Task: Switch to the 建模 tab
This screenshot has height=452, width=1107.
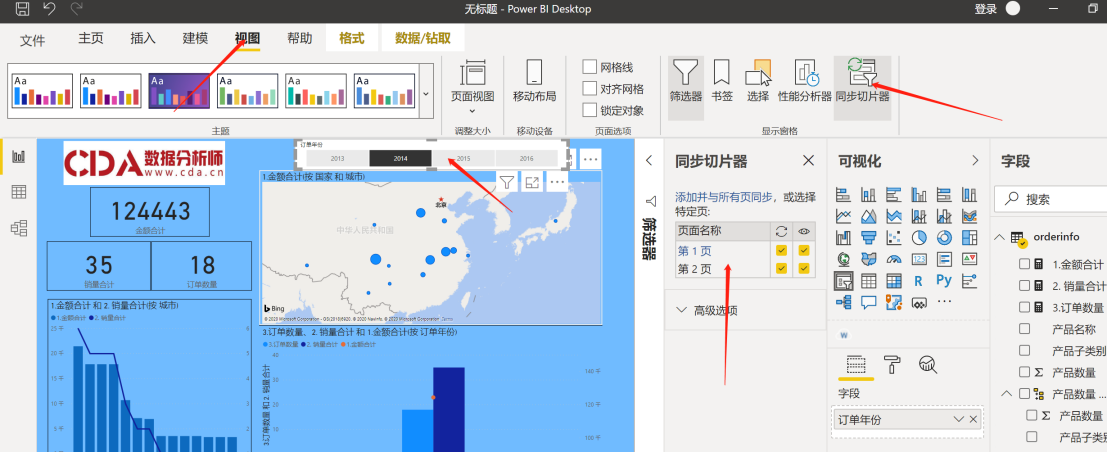Action: pos(195,38)
